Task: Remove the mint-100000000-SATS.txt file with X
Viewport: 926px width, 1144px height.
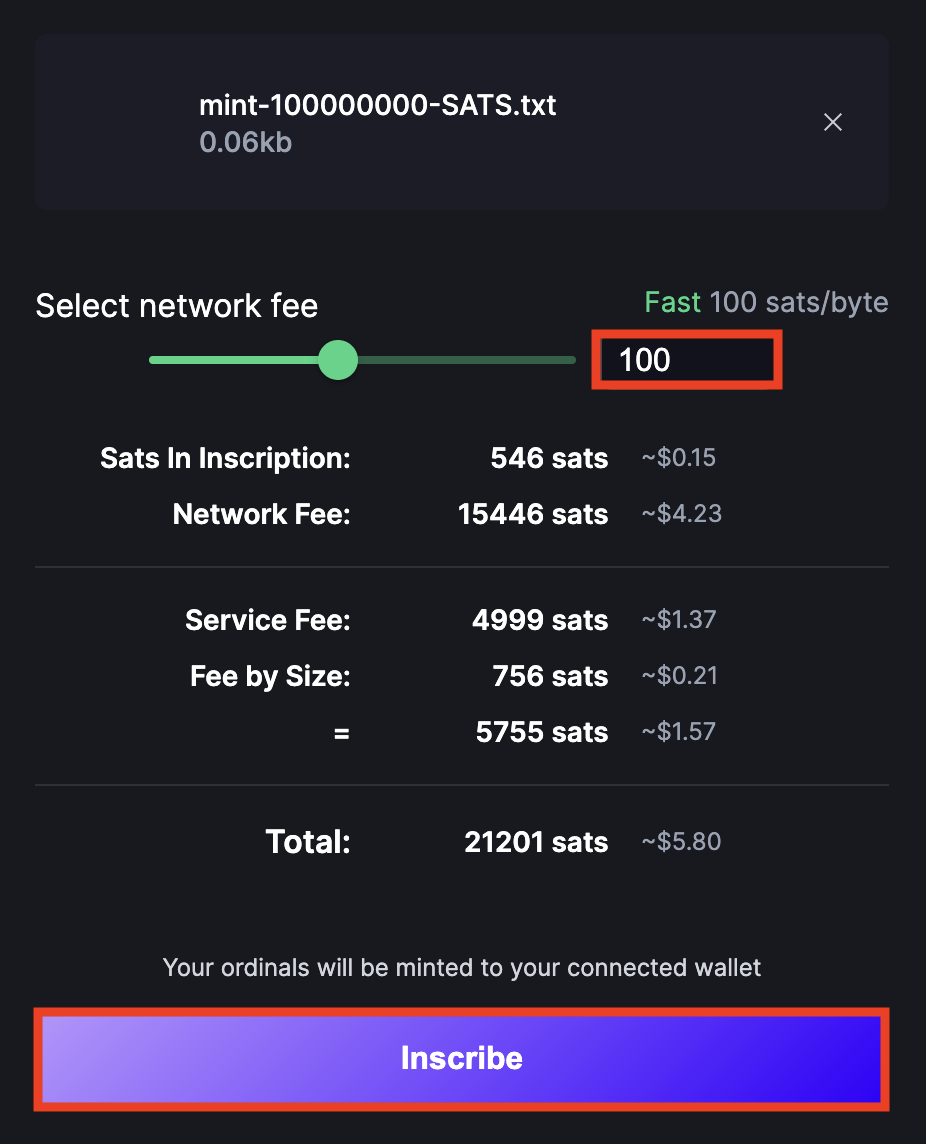Action: 832,122
